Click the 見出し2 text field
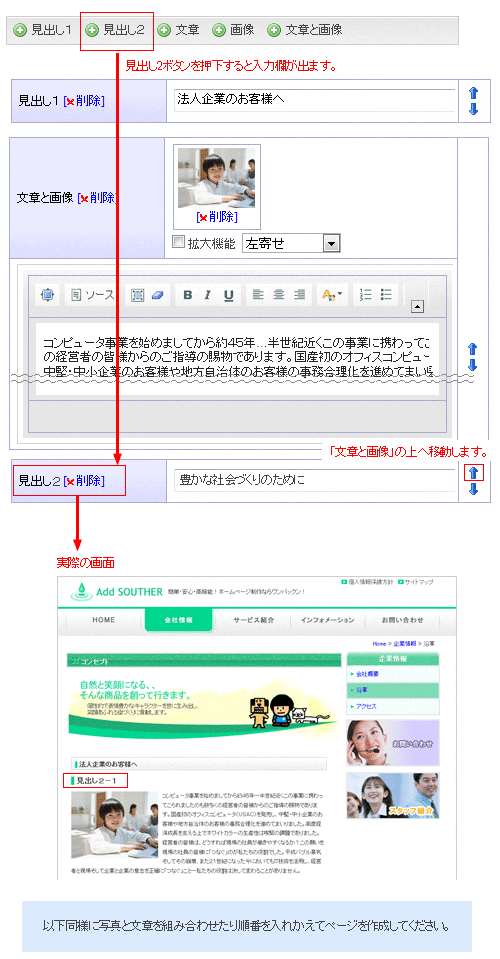 click(x=314, y=480)
